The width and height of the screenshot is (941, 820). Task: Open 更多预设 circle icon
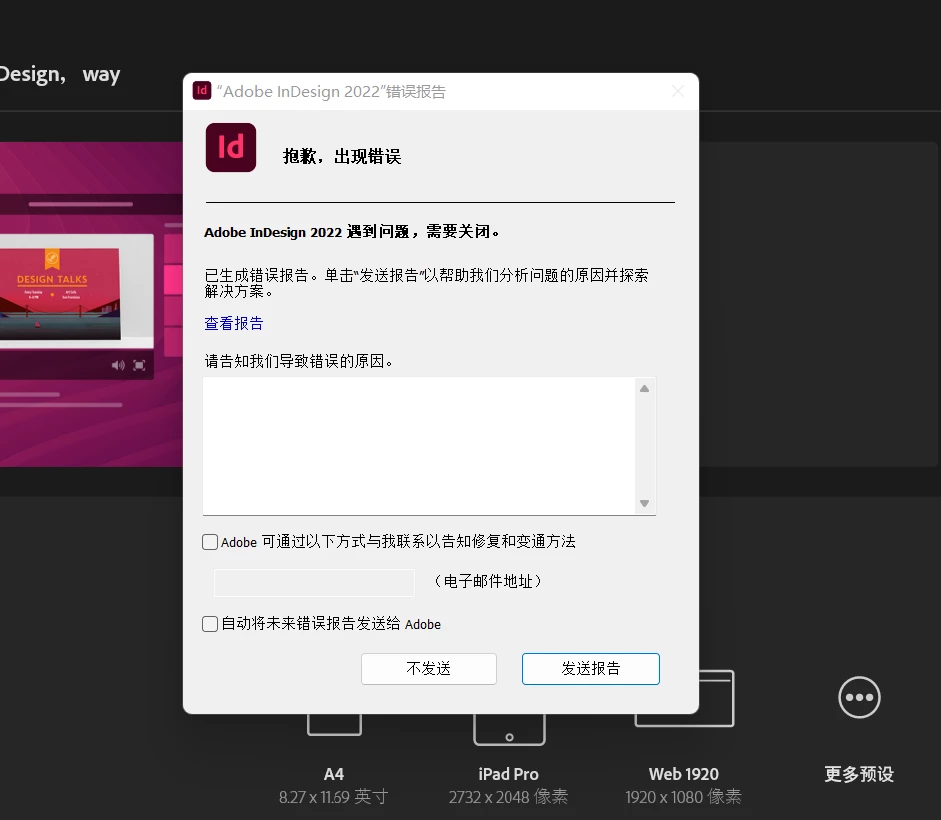859,698
